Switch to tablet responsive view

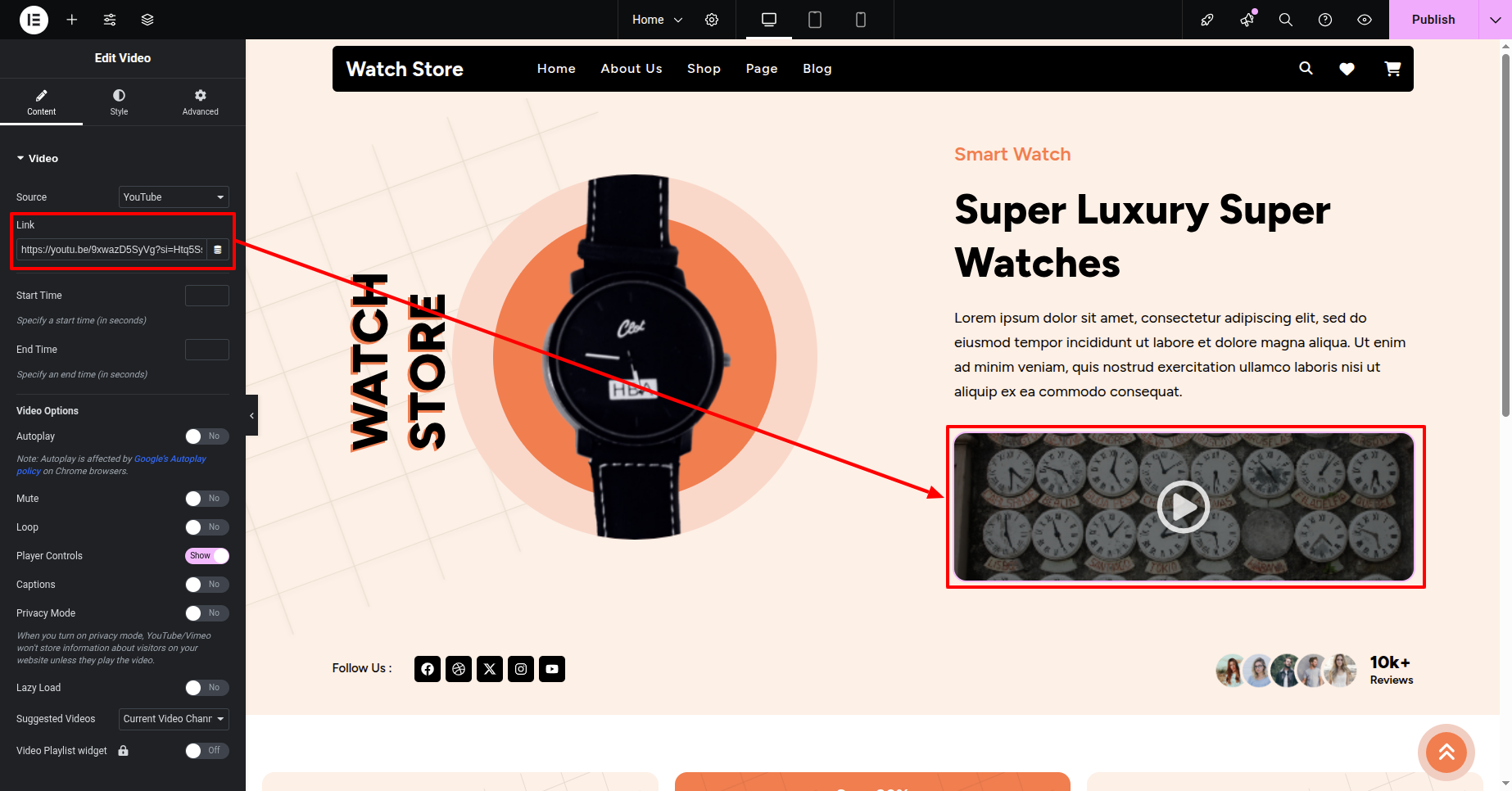click(x=815, y=20)
